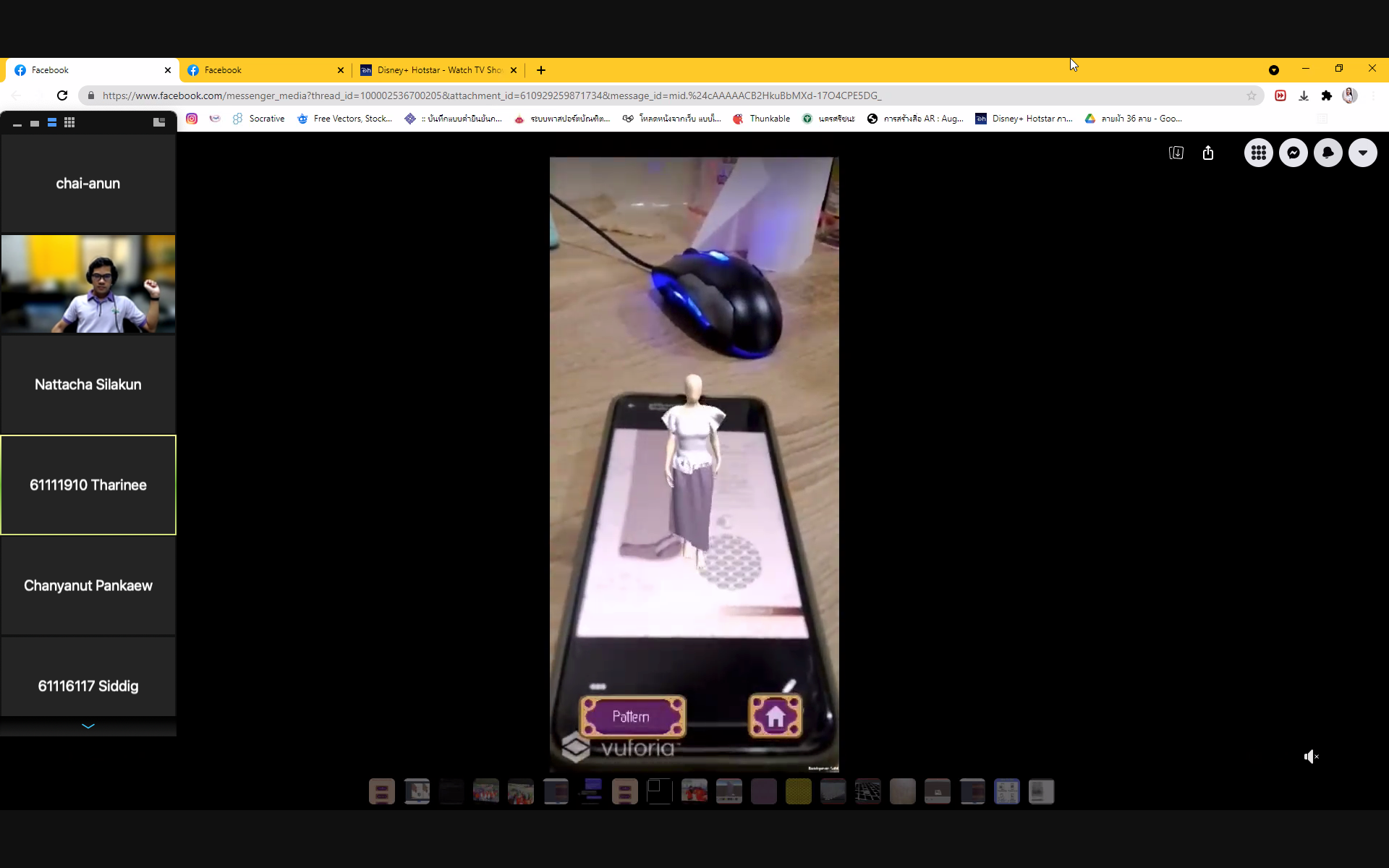Image resolution: width=1389 pixels, height=868 pixels.
Task: Open the Socrative bookmark
Action: [258, 119]
